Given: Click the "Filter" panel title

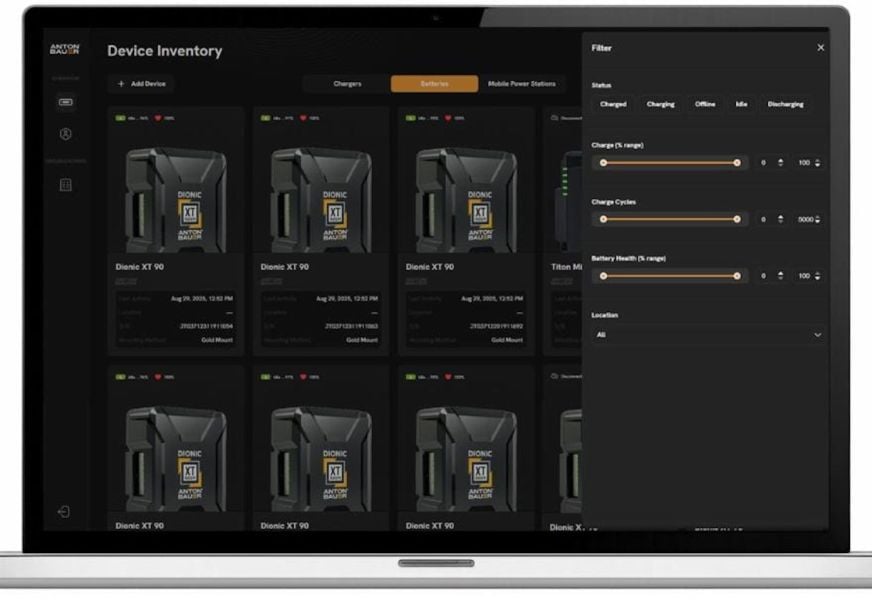Looking at the screenshot, I should pos(601,48).
